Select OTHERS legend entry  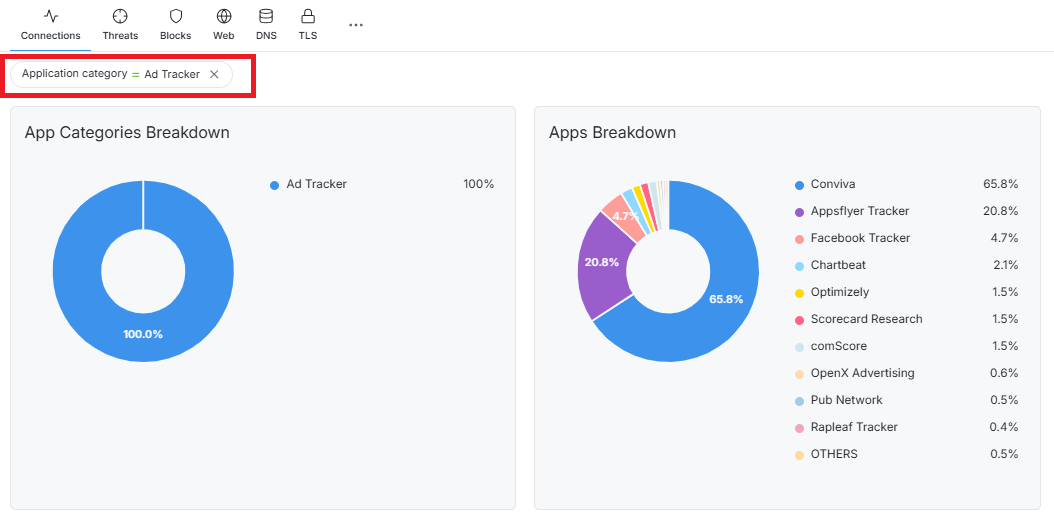834,454
